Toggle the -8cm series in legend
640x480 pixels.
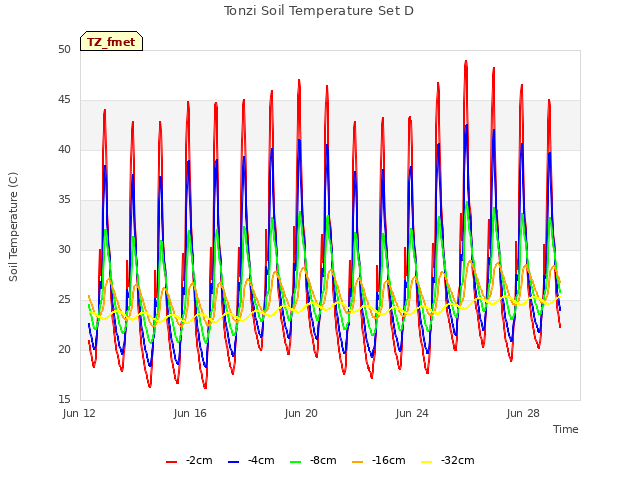(313, 460)
